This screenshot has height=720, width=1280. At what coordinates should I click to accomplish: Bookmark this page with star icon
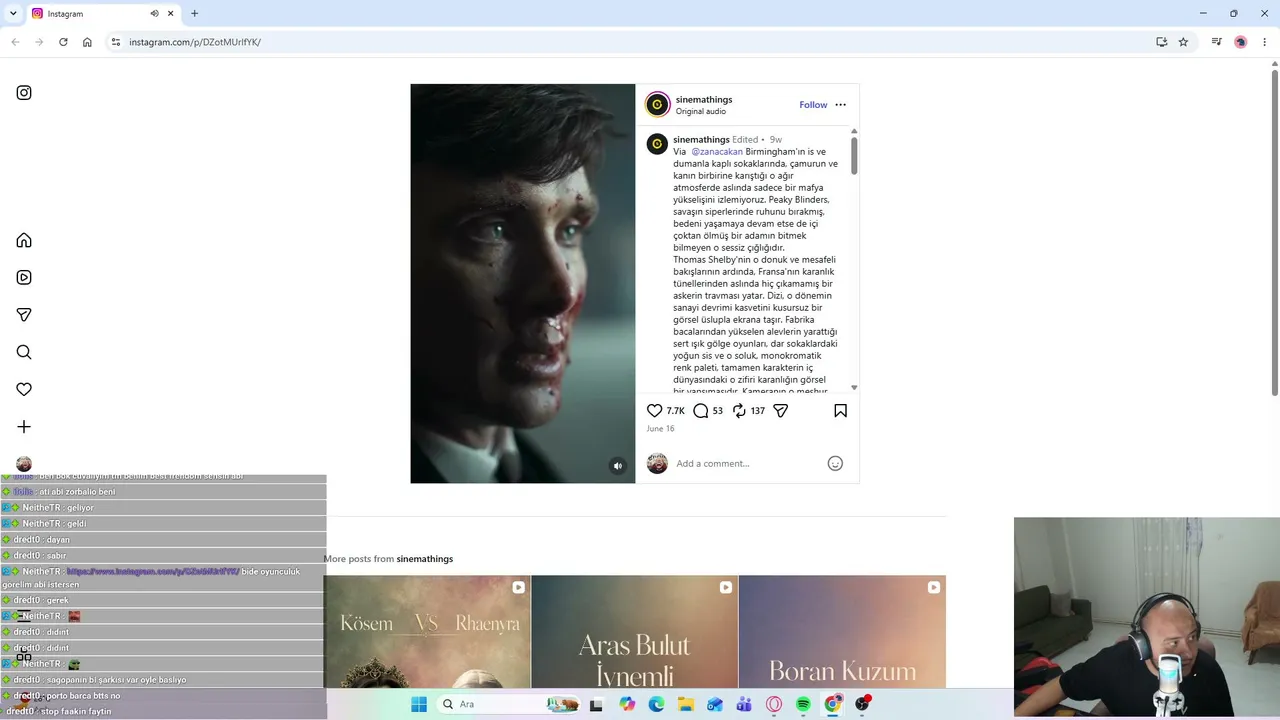1183,42
